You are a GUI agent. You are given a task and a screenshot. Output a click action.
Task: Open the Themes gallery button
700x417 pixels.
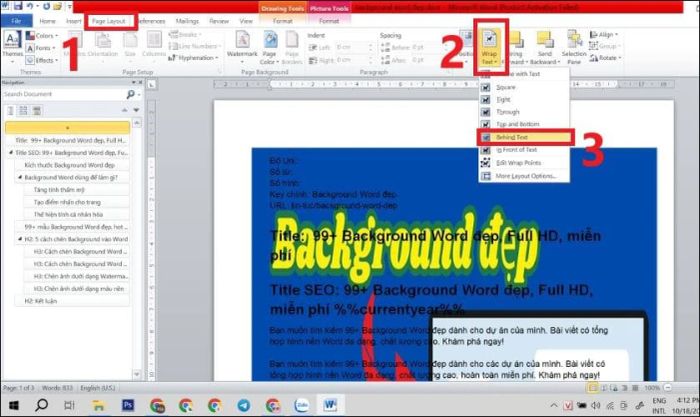tap(12, 45)
